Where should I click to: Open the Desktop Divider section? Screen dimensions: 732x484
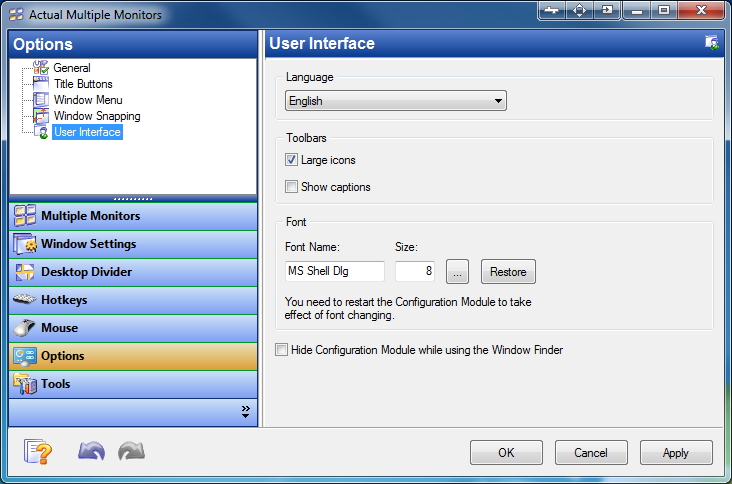click(133, 272)
